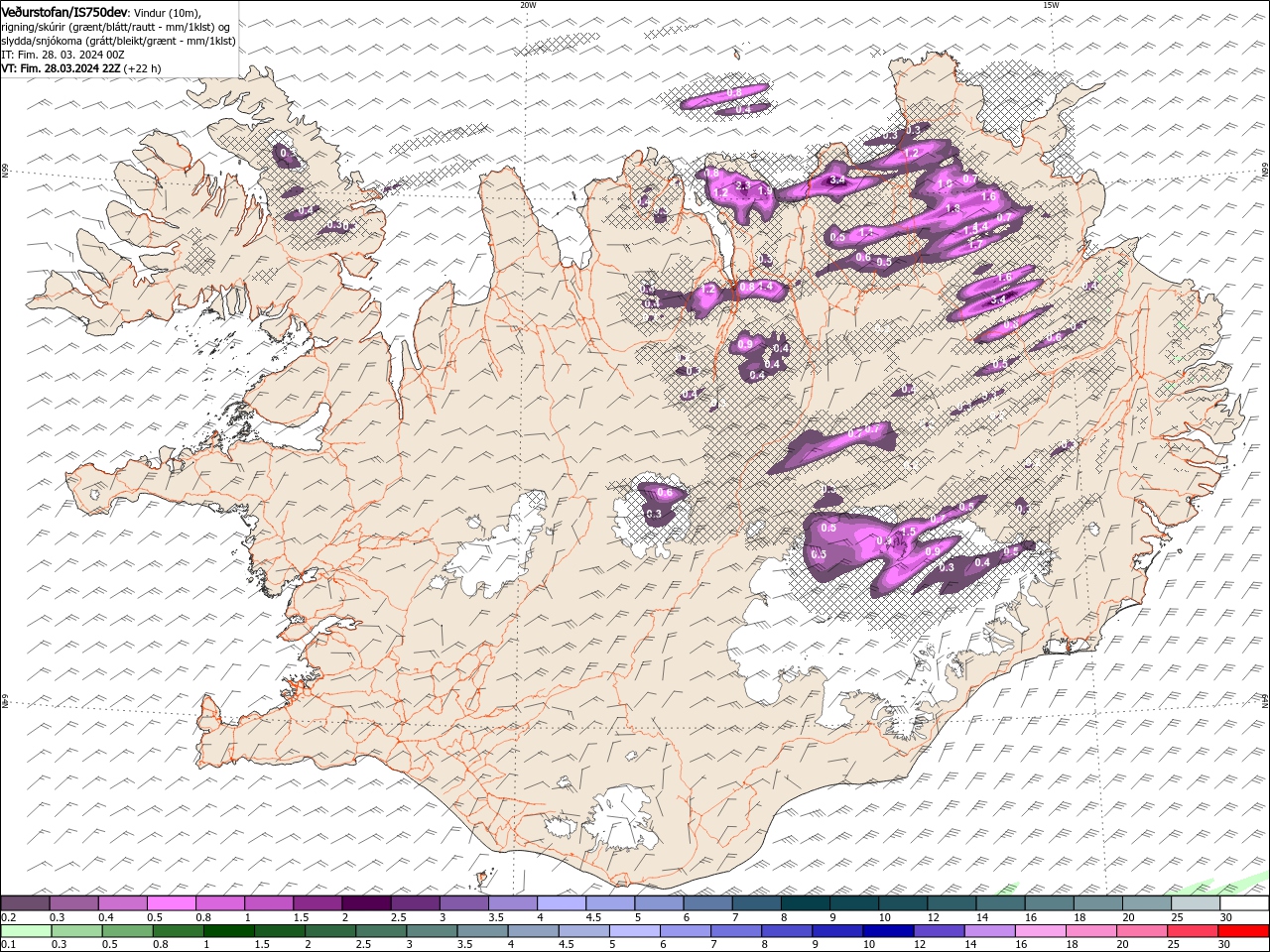
Task: Click the 'VT: Fim. 28.03.2024 22Z' valid time
Action: [x=62, y=68]
